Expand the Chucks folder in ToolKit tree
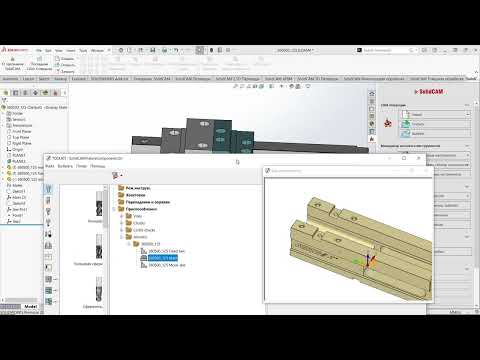The image size is (480, 360). (x=122, y=223)
